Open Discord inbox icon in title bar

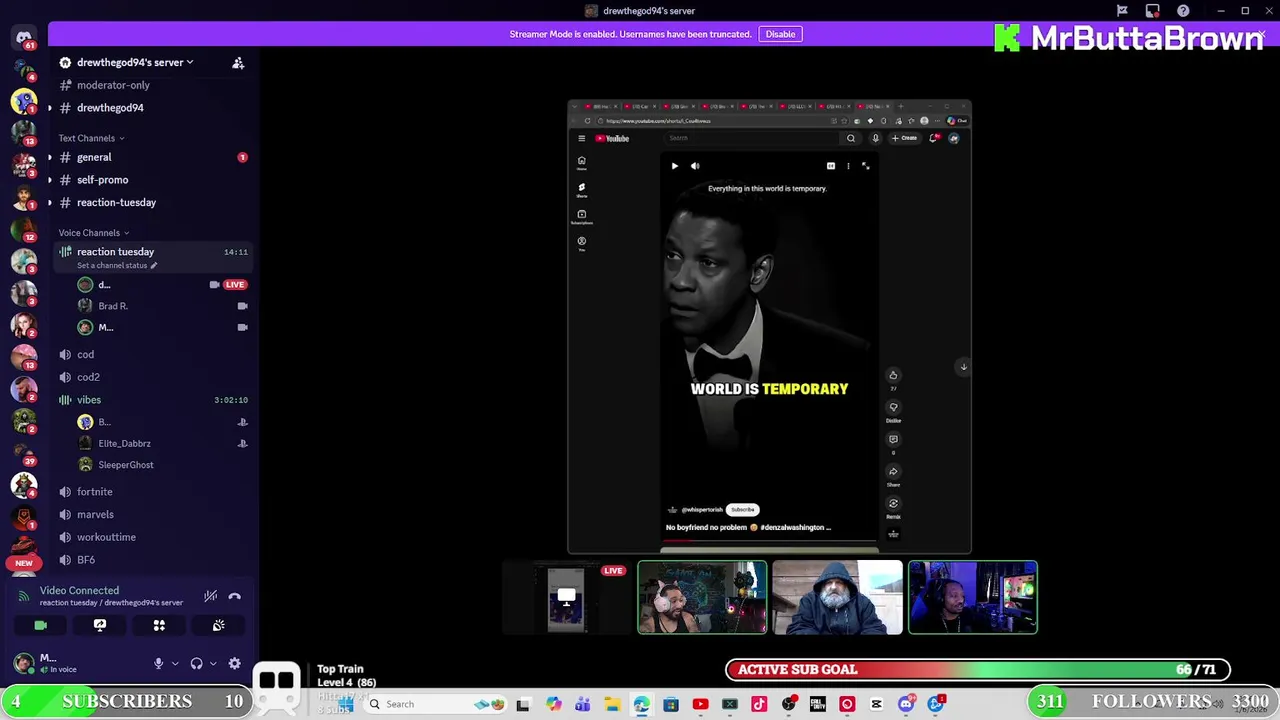pyautogui.click(x=1152, y=11)
